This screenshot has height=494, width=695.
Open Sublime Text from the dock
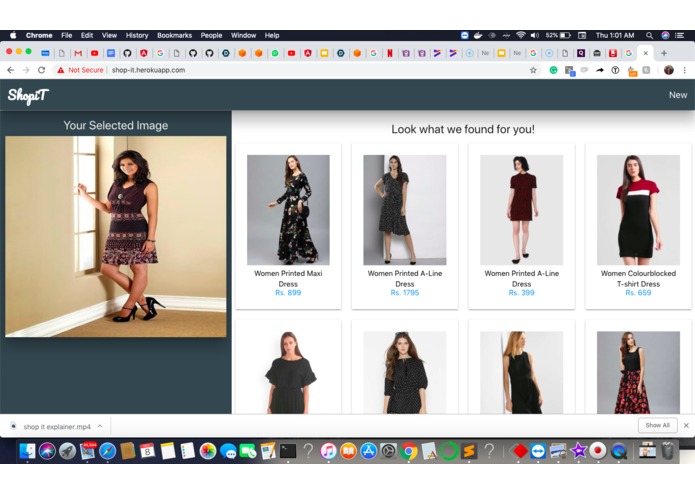pyautogui.click(x=469, y=451)
